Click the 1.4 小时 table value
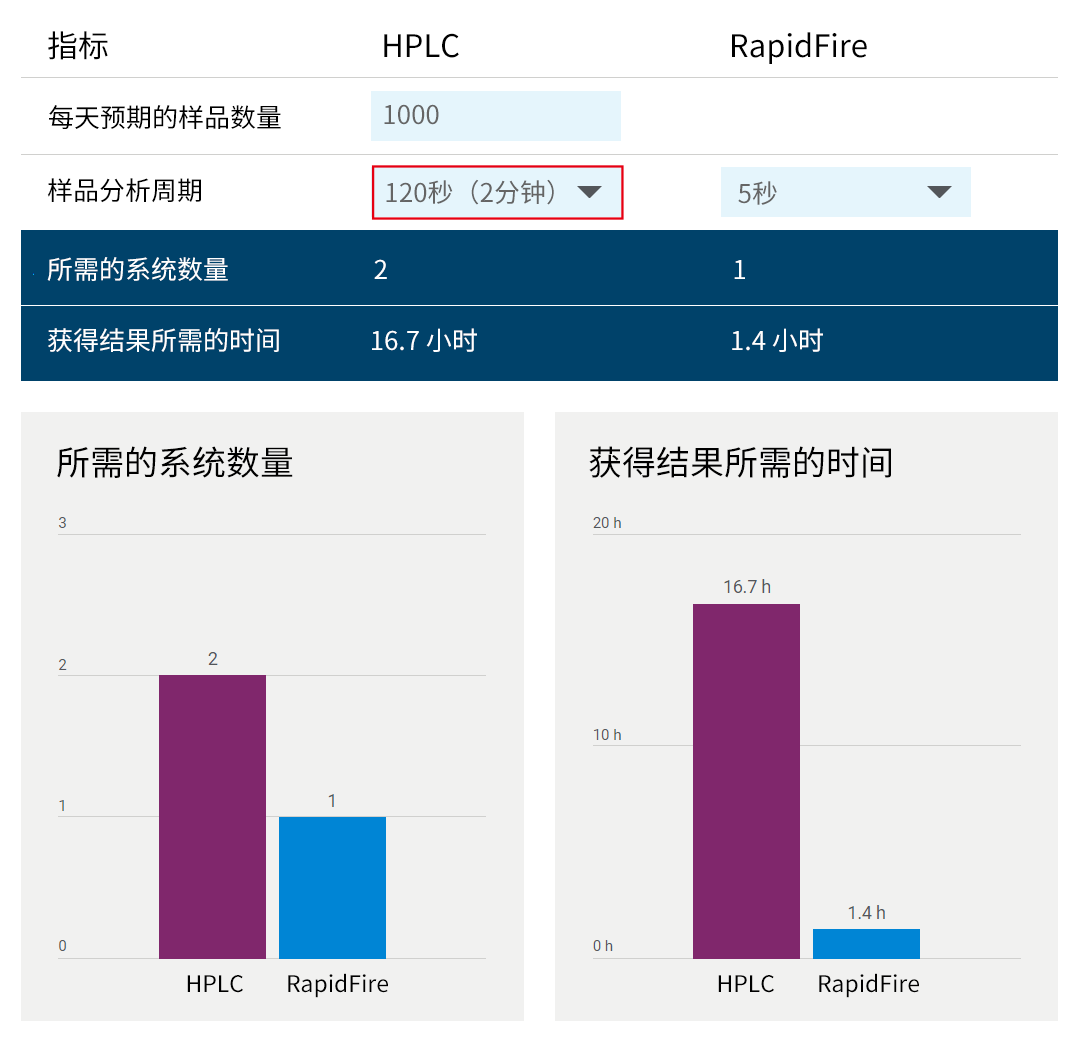This screenshot has height=1050, width=1080. pos(777,340)
